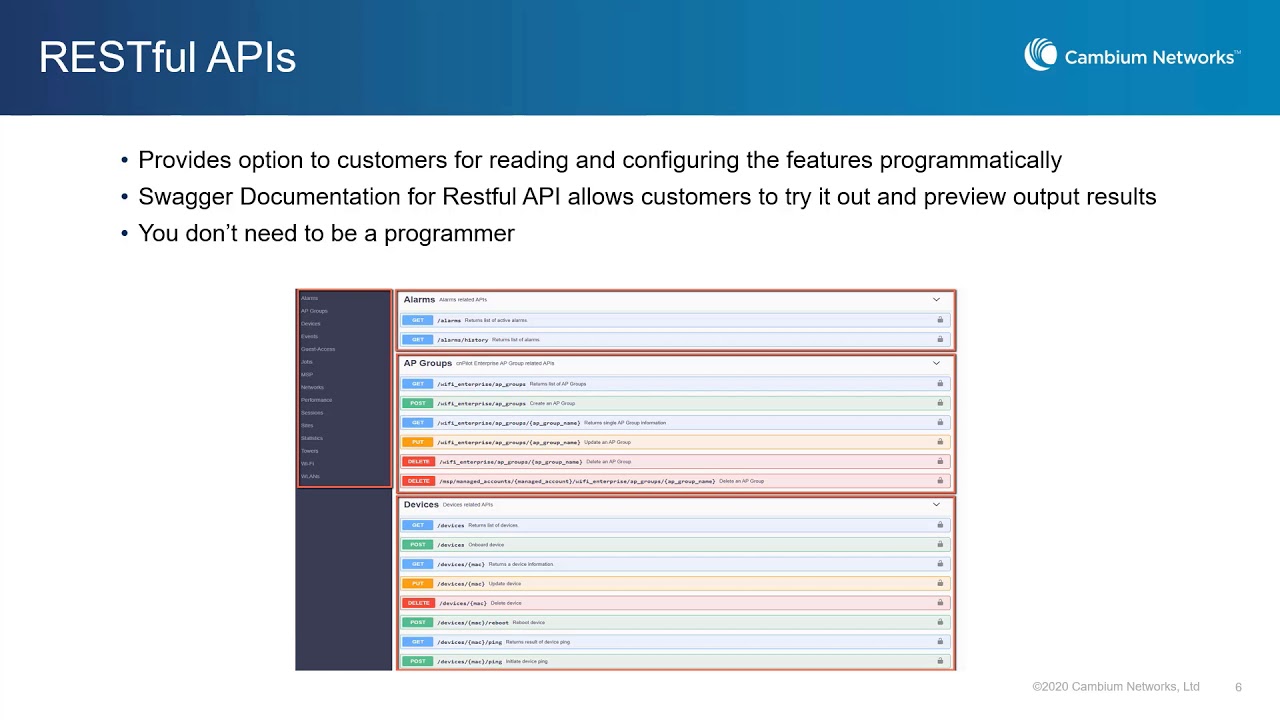Click POST badge for 'Initiate device ping'
This screenshot has height=720, width=1280.
click(x=418, y=661)
